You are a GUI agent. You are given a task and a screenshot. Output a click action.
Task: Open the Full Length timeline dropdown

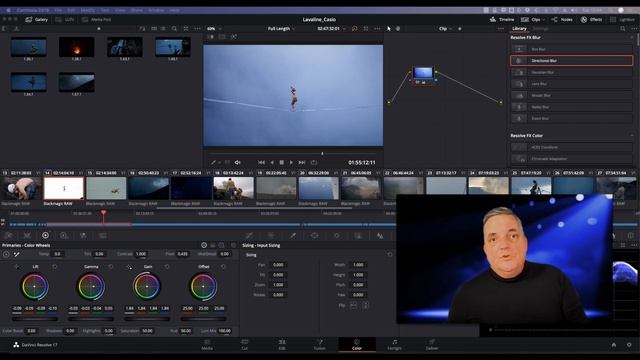[281, 29]
